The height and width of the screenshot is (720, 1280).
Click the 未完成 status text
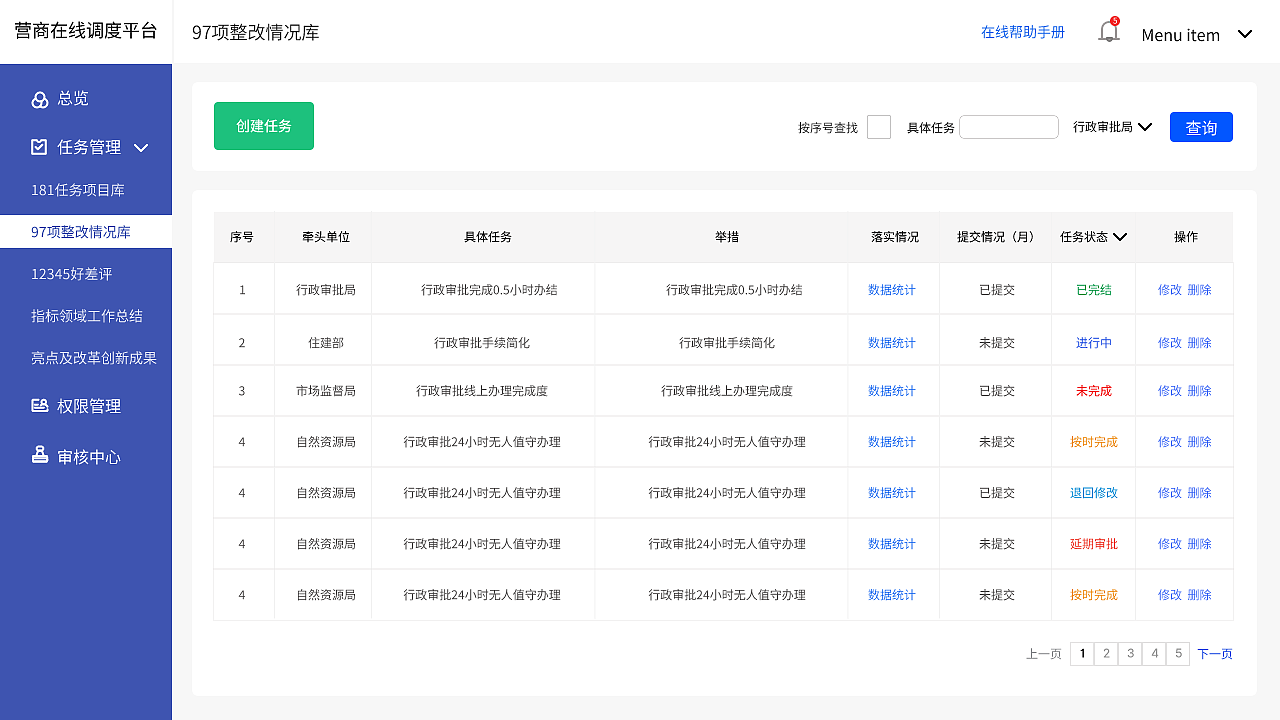tap(1094, 391)
